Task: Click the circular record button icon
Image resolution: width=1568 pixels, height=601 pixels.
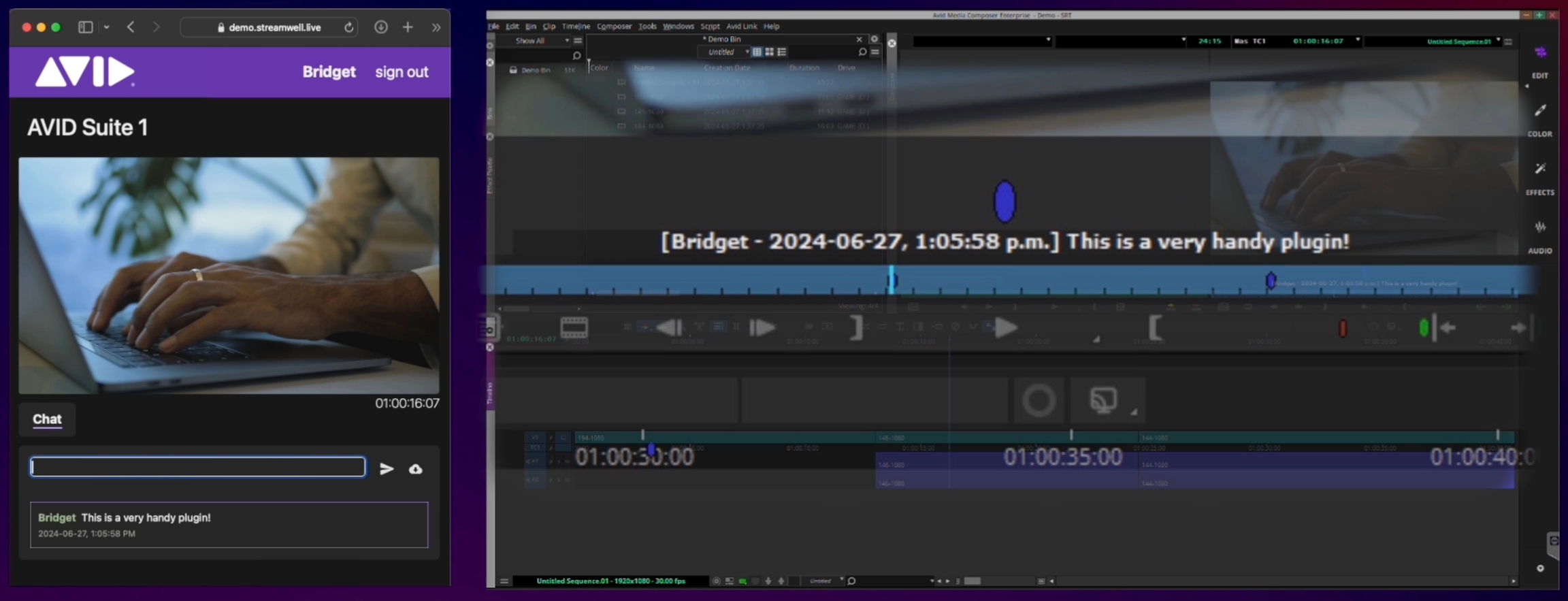Action: click(x=1039, y=400)
